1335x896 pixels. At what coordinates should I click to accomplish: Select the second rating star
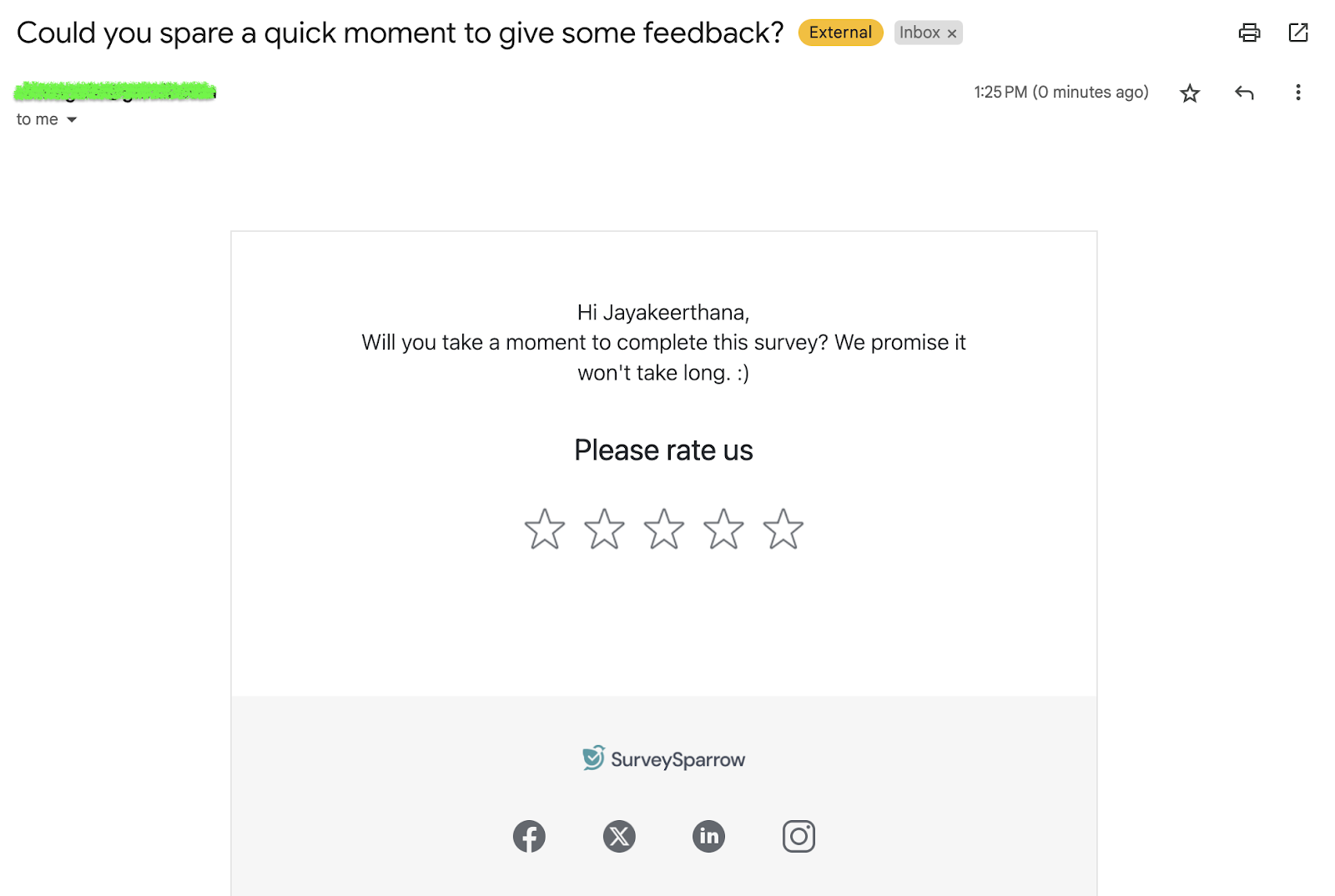click(x=604, y=529)
